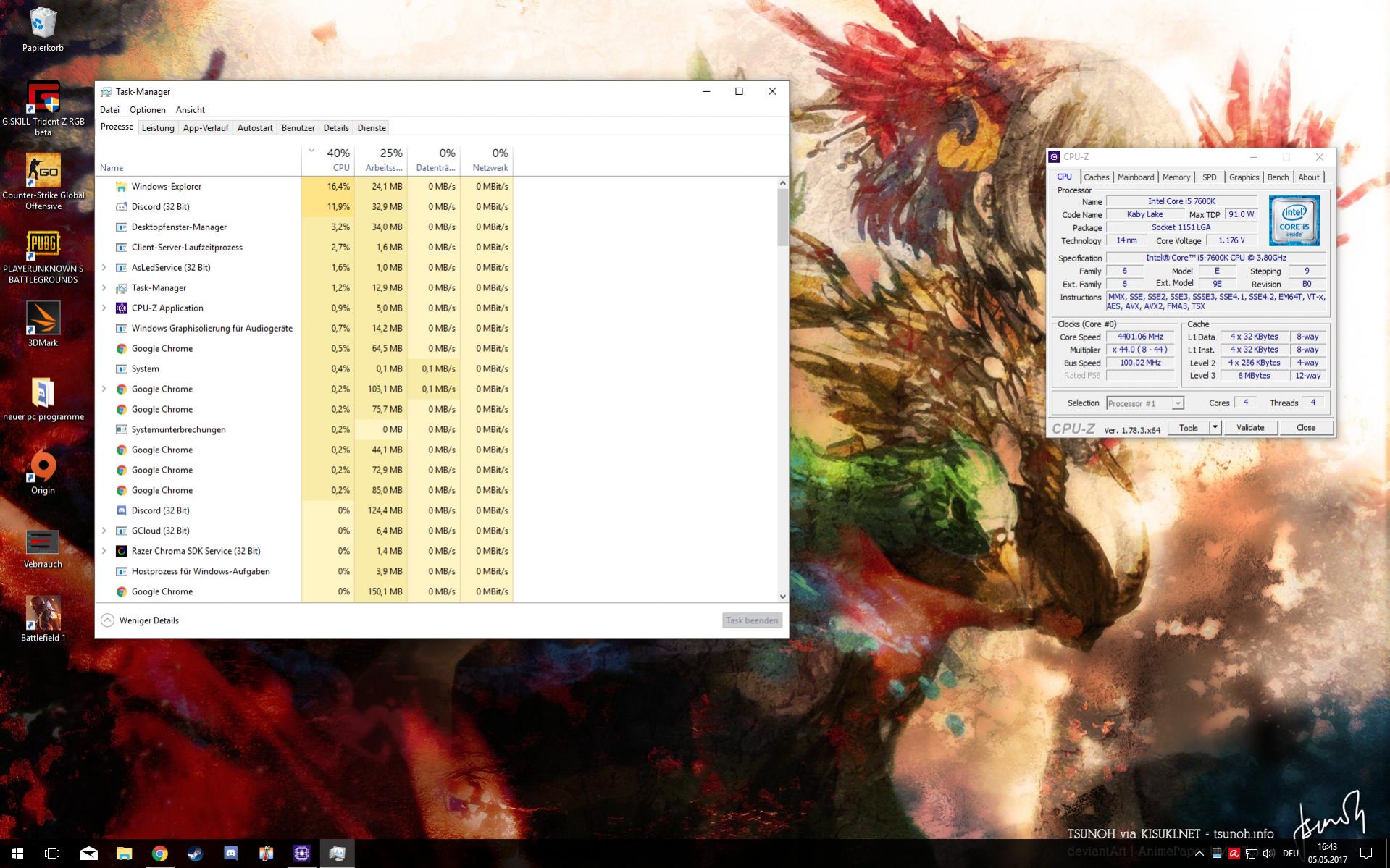Sort processes by the CPU column header
The image size is (1390, 868).
point(328,160)
